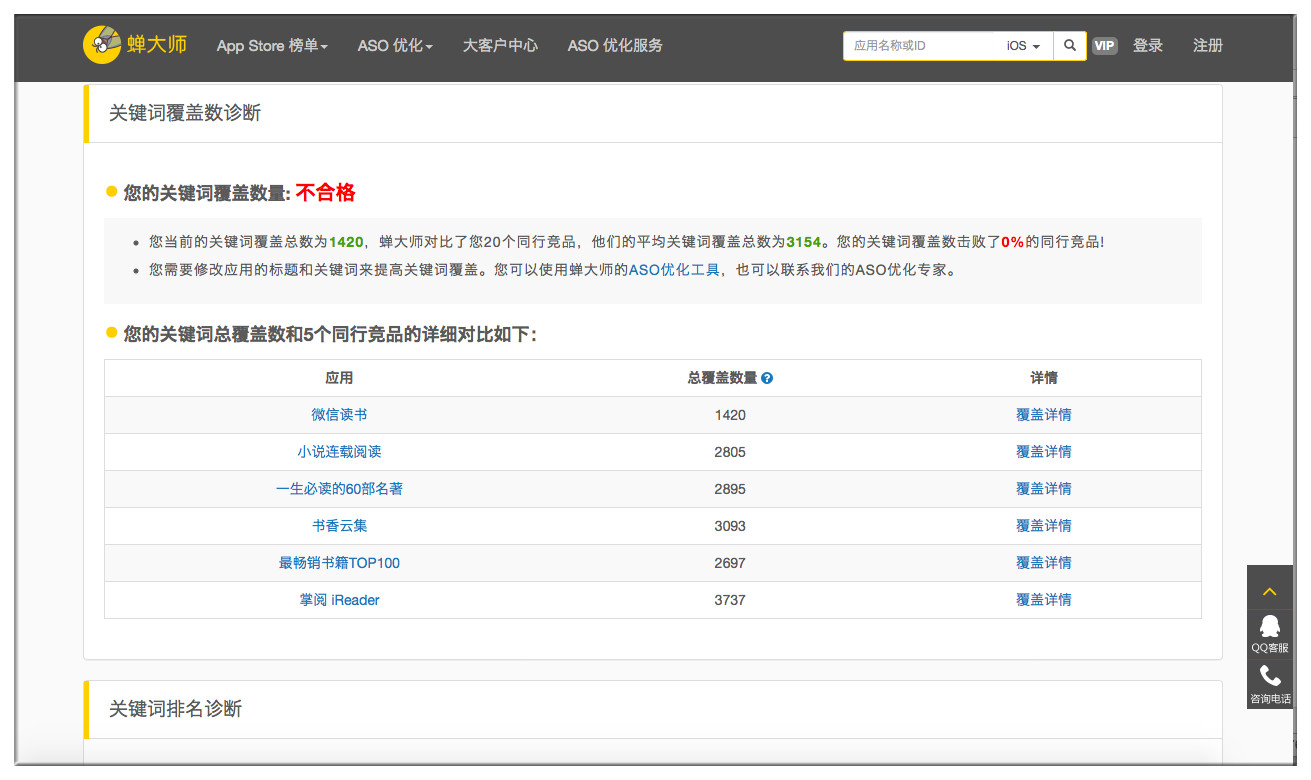Open the ASO优化工具 link

[674, 270]
